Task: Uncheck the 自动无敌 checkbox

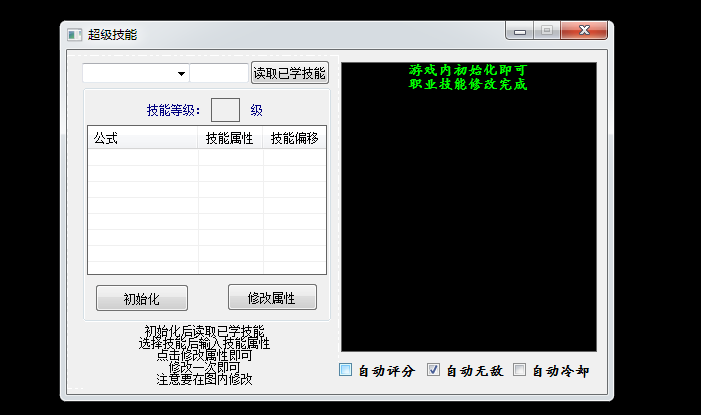Action: pos(433,369)
